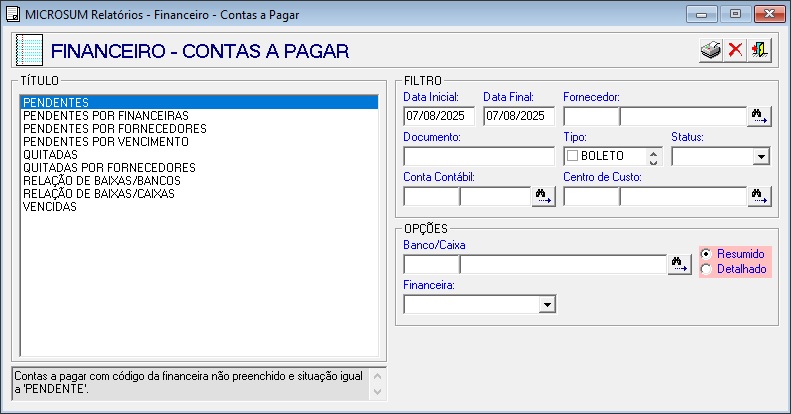Click the Centro de Custo description field
This screenshot has width=791, height=414.
tap(683, 196)
